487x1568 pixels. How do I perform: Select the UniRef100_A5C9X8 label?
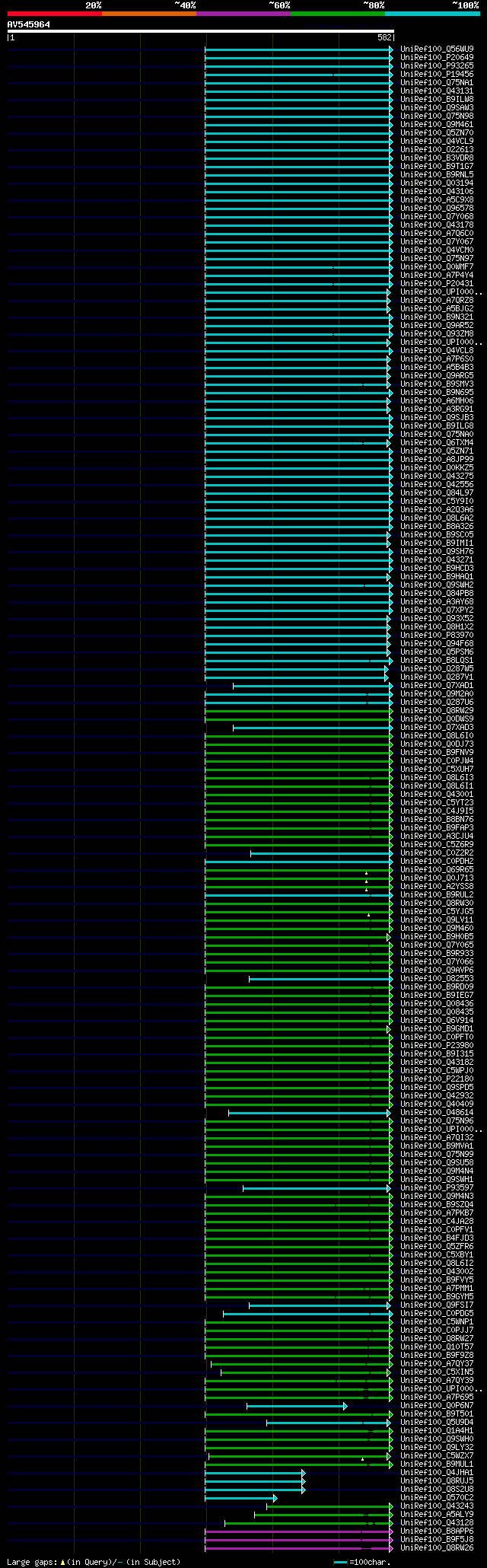pos(437,199)
